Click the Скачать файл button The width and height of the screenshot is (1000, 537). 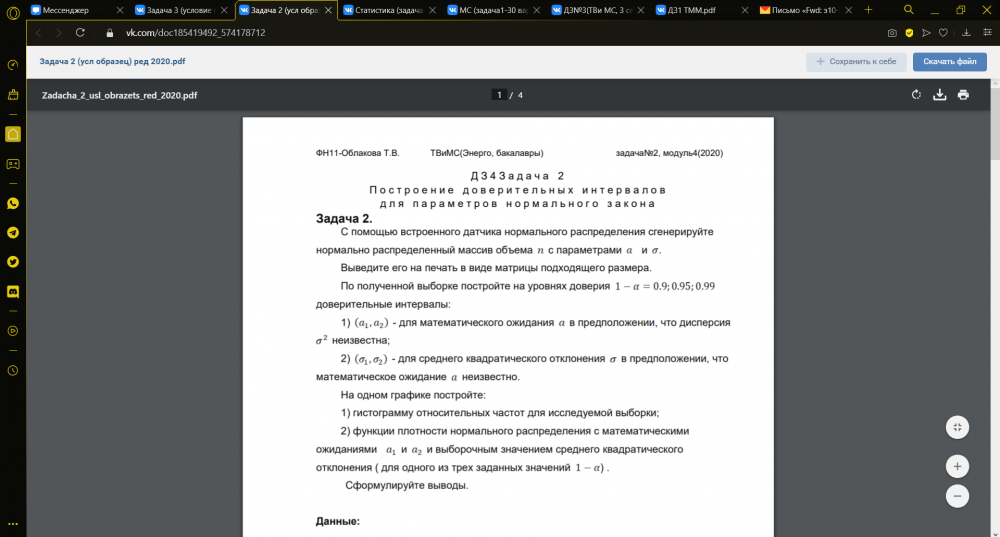950,62
